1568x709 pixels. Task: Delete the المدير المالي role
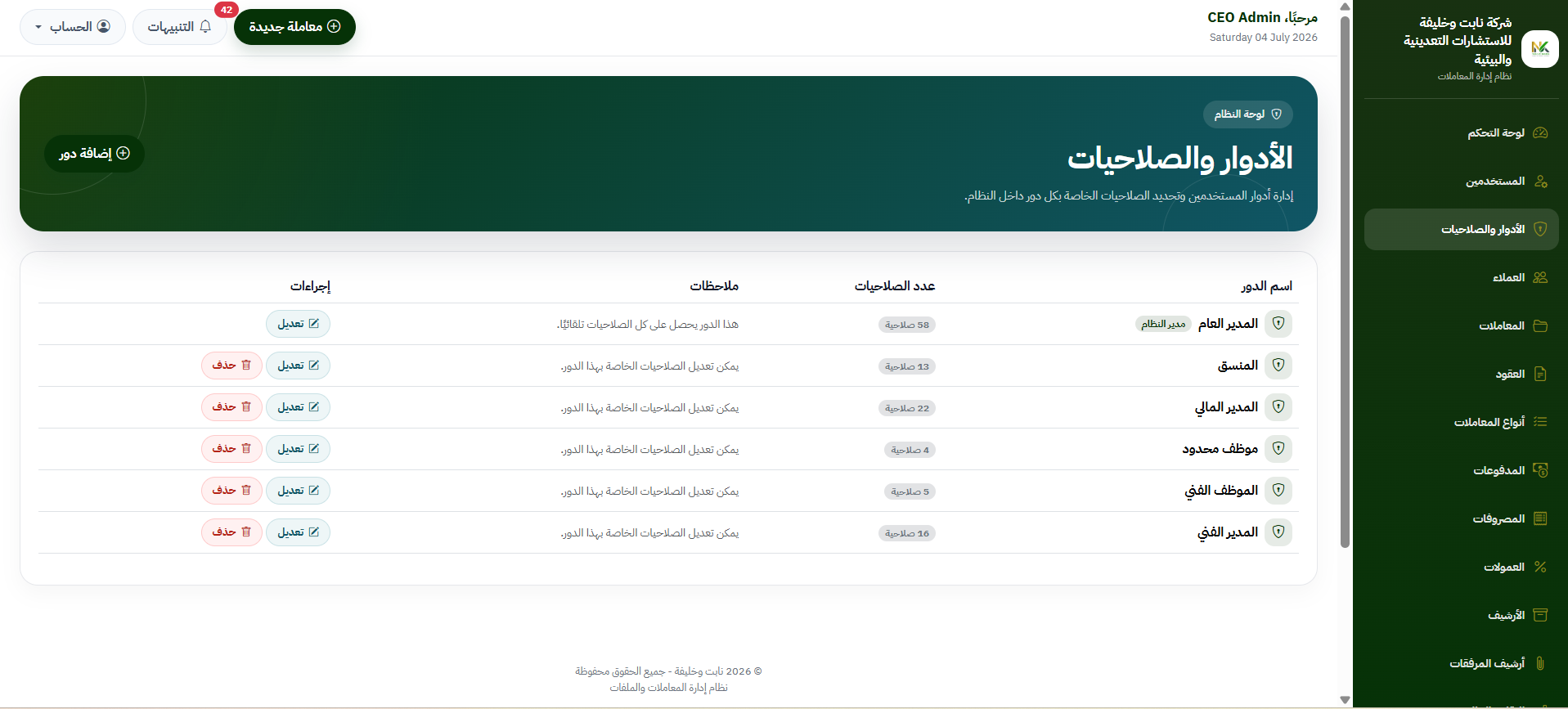pyautogui.click(x=231, y=407)
